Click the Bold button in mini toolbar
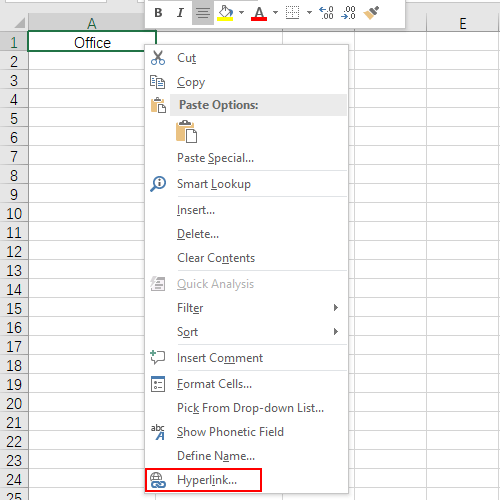Viewport: 500px width, 500px height. (158, 13)
